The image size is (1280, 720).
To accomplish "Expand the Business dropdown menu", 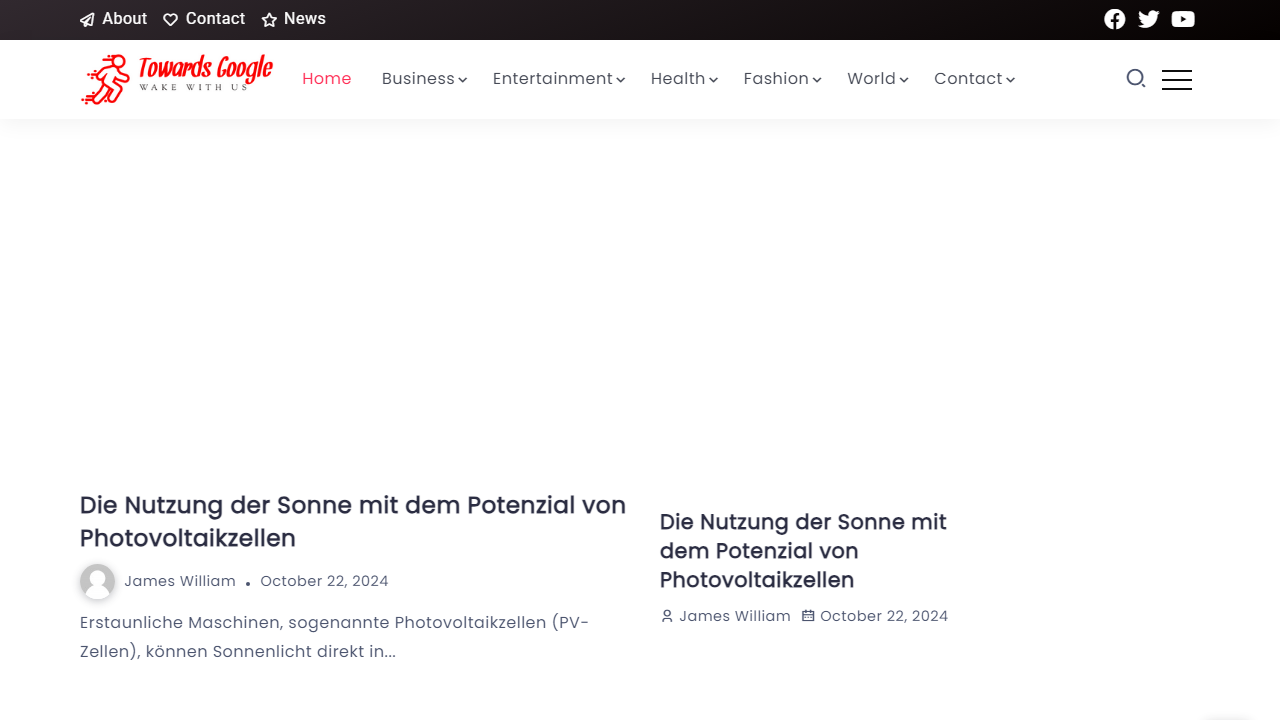I will click(462, 80).
